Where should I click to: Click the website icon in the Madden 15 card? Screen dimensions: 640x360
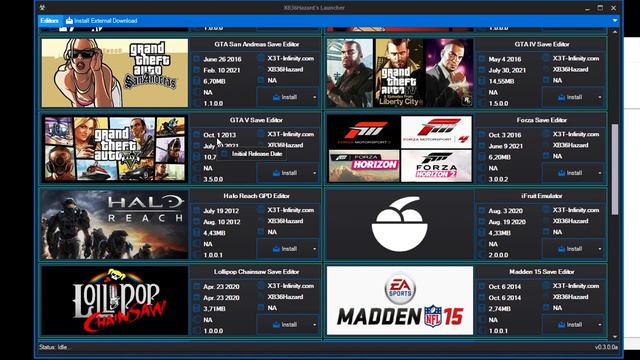tap(547, 286)
